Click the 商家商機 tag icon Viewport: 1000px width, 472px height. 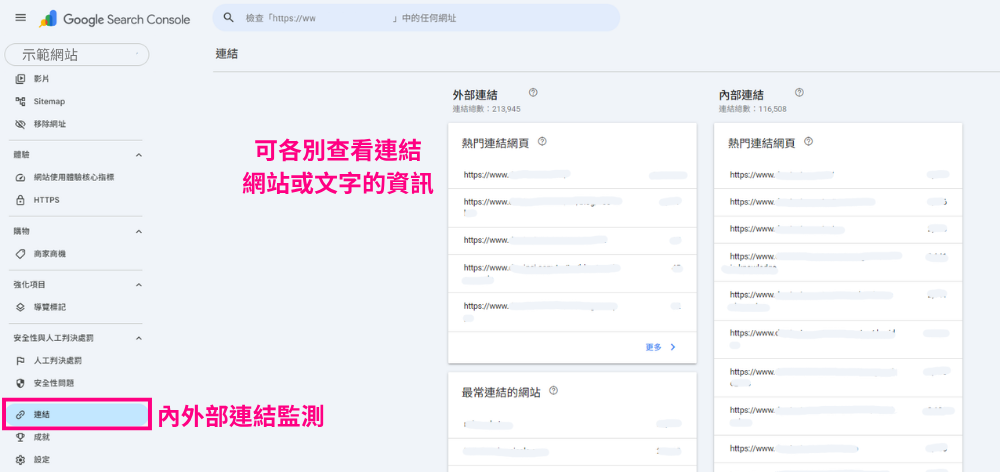point(20,254)
